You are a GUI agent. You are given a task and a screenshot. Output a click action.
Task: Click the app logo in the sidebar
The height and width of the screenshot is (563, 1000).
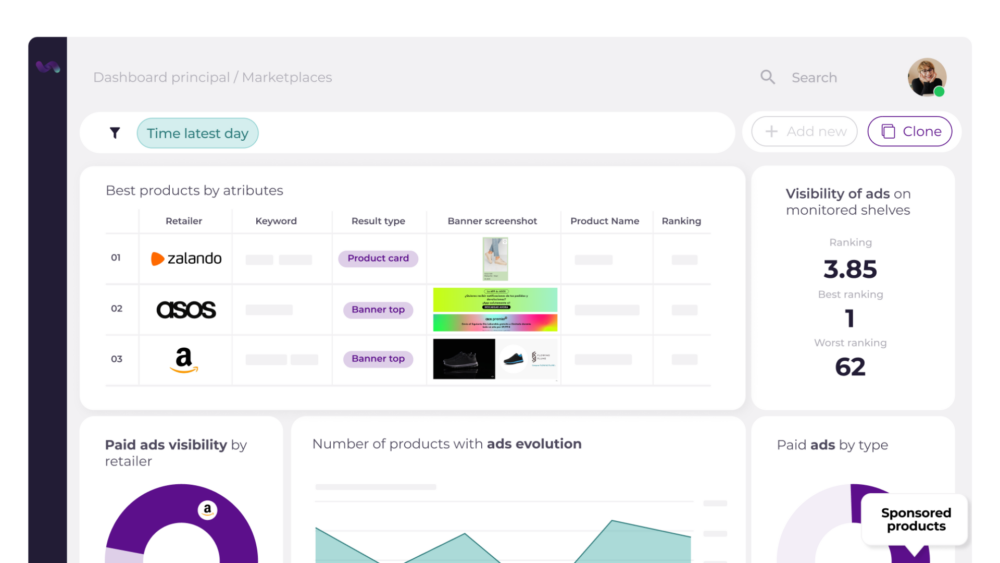click(x=48, y=67)
